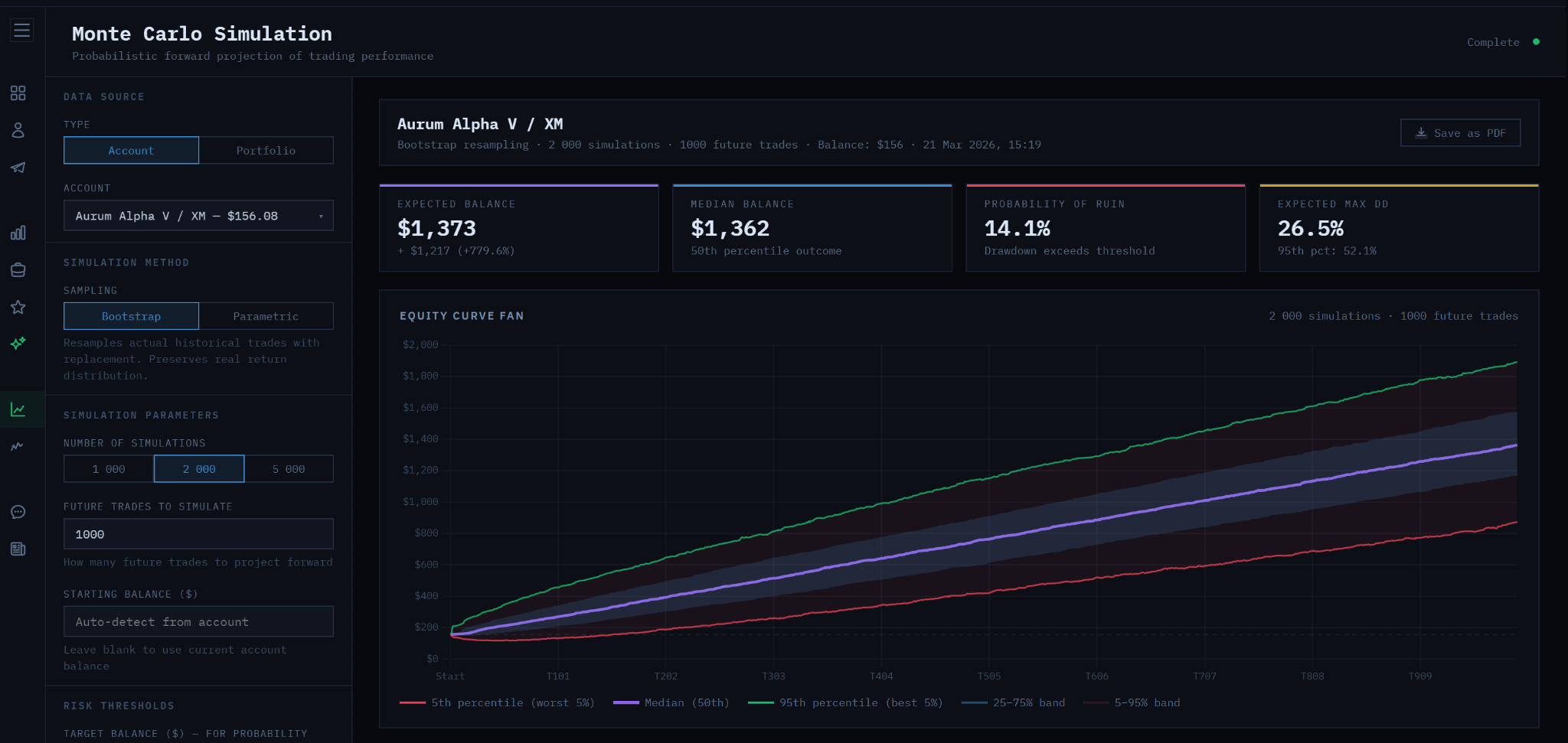1568x743 pixels.
Task: Set number of simulations to 5 000
Action: (x=289, y=469)
